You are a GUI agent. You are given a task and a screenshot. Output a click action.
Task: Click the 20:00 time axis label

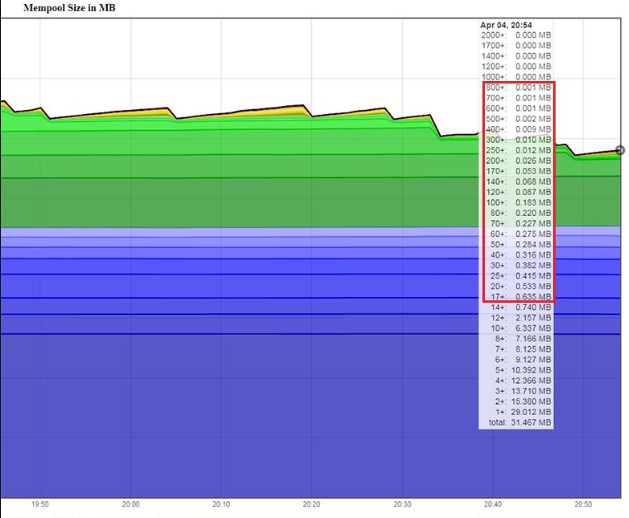pos(131,505)
